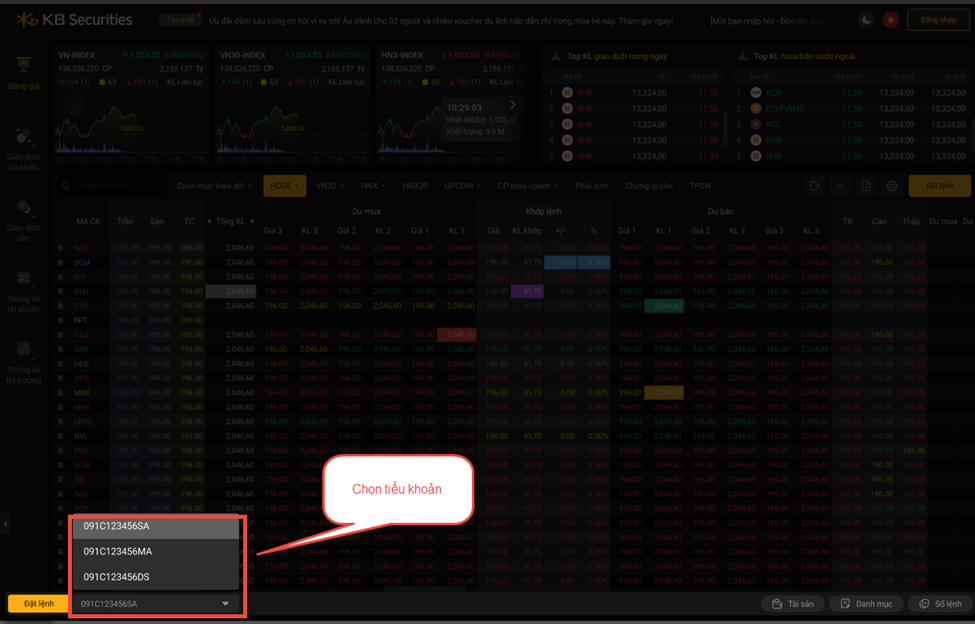Click the export file icon in the board toolbar
The height and width of the screenshot is (624, 975).
(x=866, y=186)
